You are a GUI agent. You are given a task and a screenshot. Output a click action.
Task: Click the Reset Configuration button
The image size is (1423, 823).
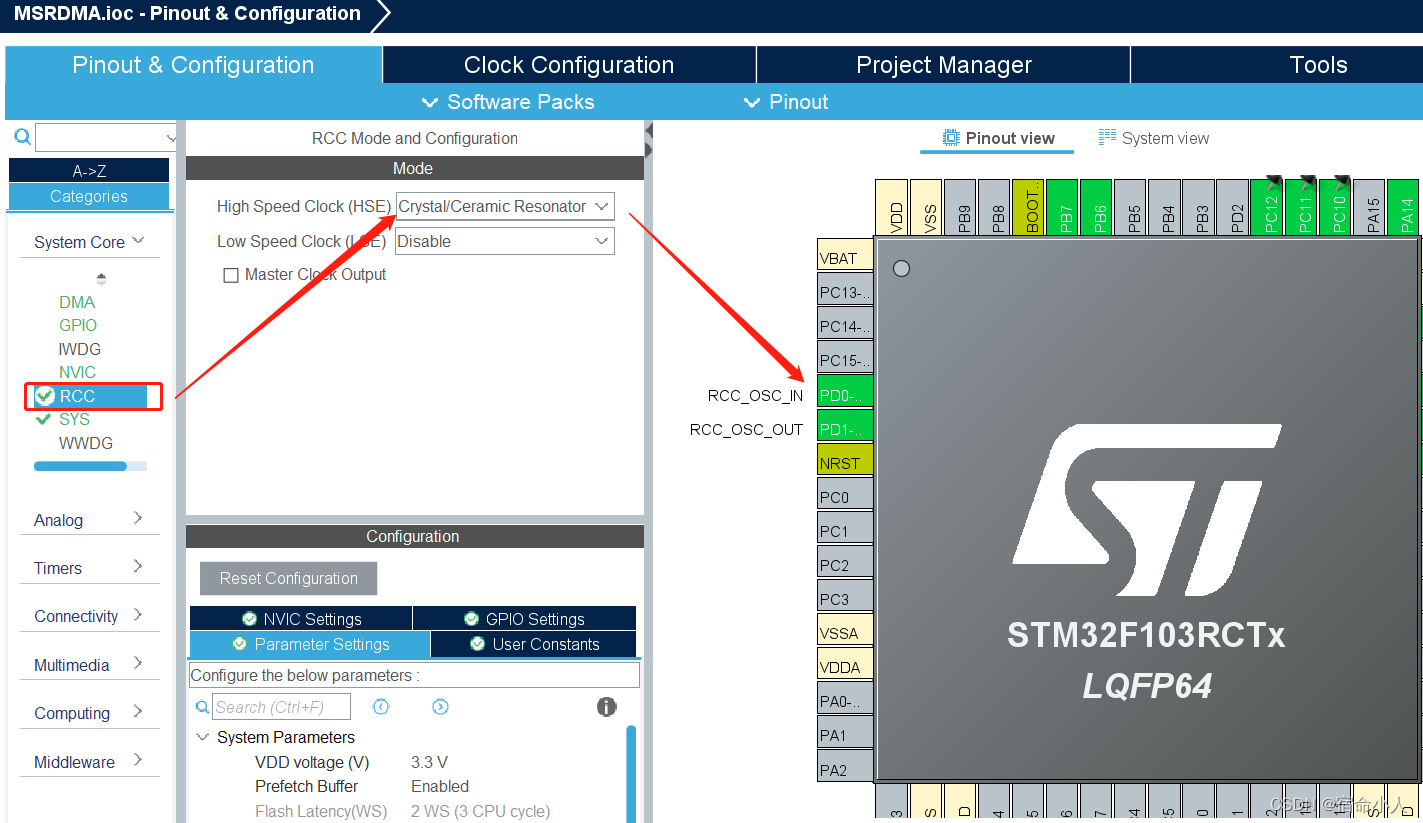(x=288, y=578)
